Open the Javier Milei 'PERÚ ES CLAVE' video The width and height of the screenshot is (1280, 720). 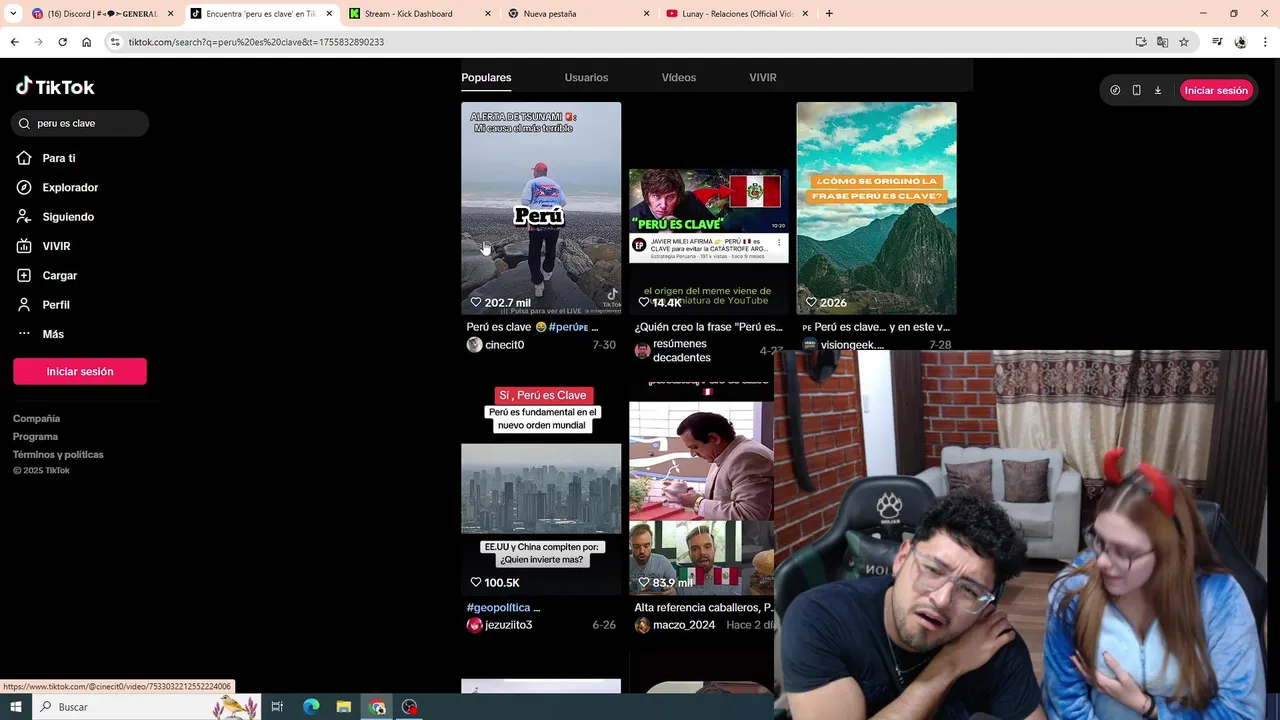pos(709,208)
